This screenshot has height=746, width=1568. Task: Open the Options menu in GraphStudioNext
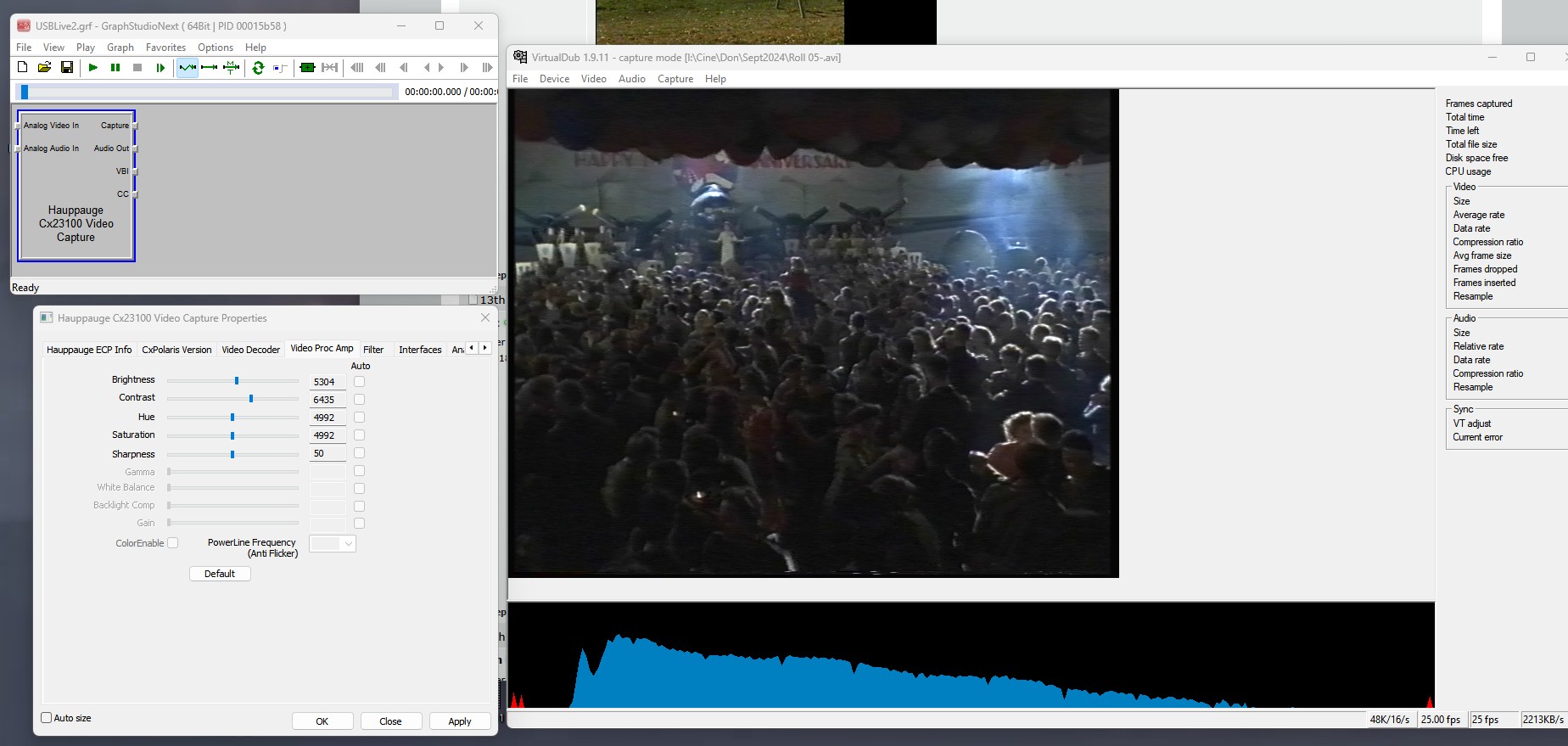(x=216, y=48)
